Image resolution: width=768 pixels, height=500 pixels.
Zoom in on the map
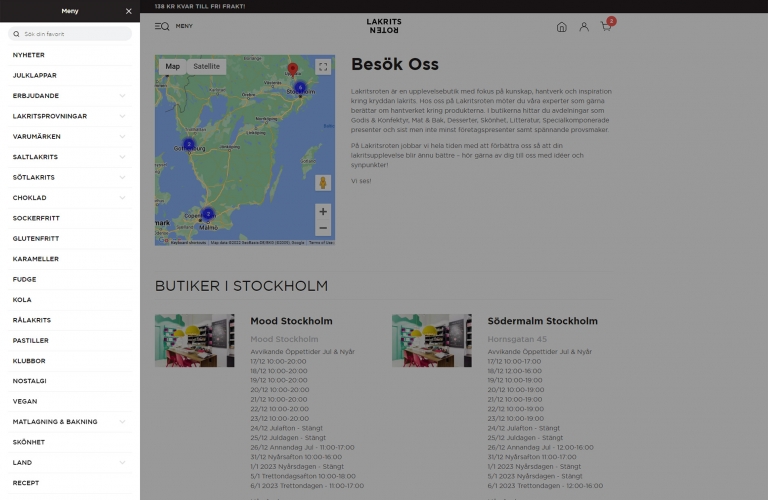click(x=323, y=212)
